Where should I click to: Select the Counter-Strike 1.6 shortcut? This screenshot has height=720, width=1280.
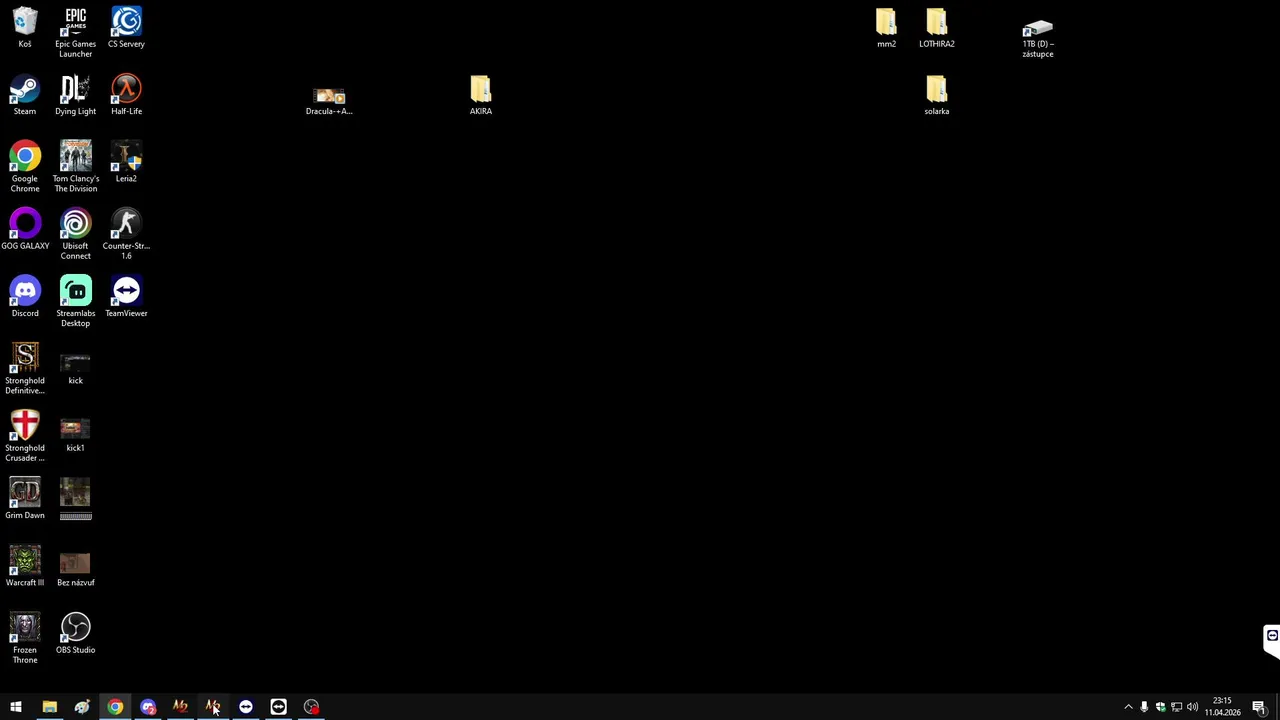[x=126, y=233]
